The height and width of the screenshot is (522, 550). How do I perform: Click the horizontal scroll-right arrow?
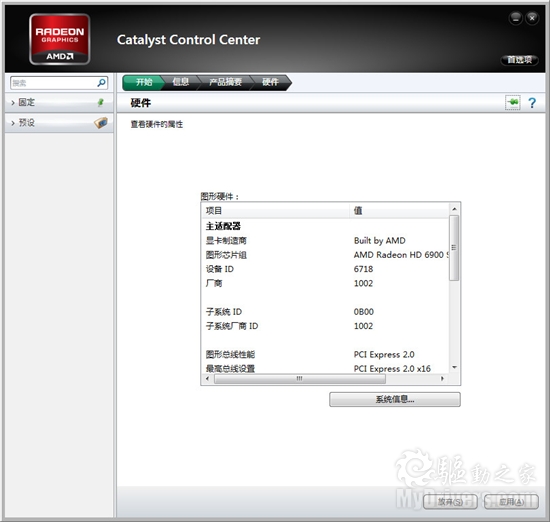click(442, 379)
